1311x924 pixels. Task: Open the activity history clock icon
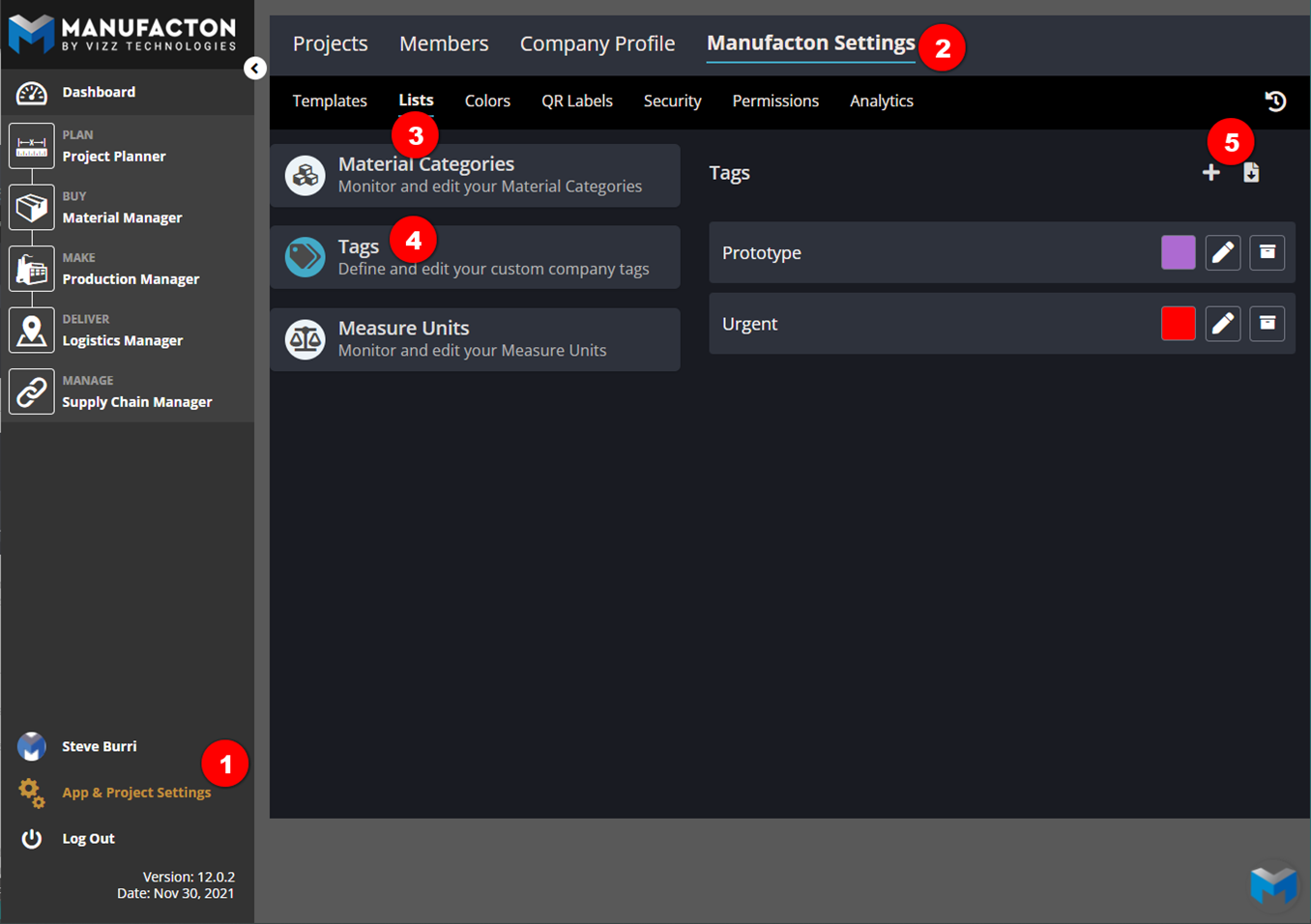pyautogui.click(x=1275, y=101)
